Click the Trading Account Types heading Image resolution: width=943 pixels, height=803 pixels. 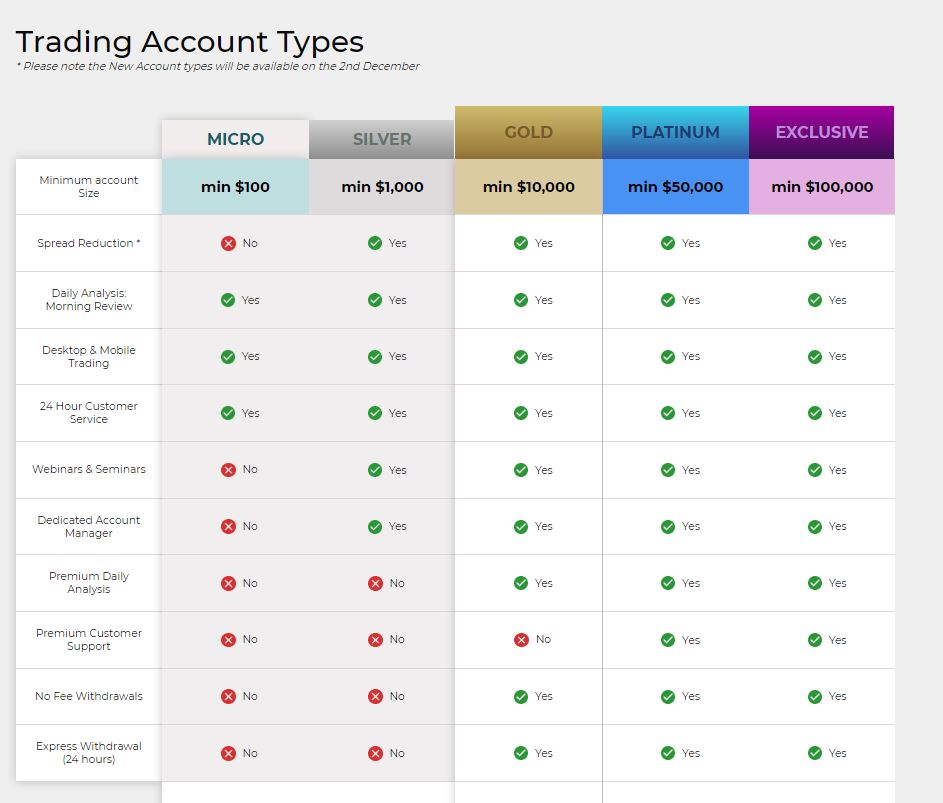coord(190,42)
